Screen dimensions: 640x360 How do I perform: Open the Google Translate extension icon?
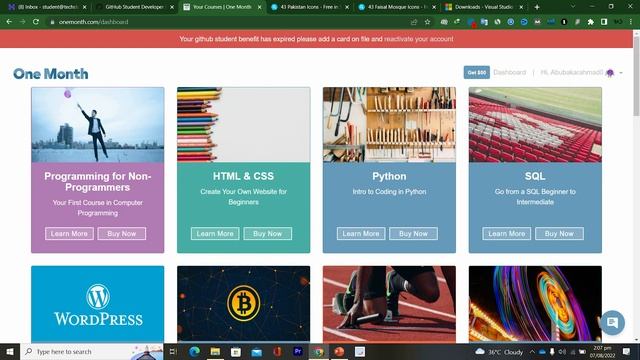[x=484, y=22]
